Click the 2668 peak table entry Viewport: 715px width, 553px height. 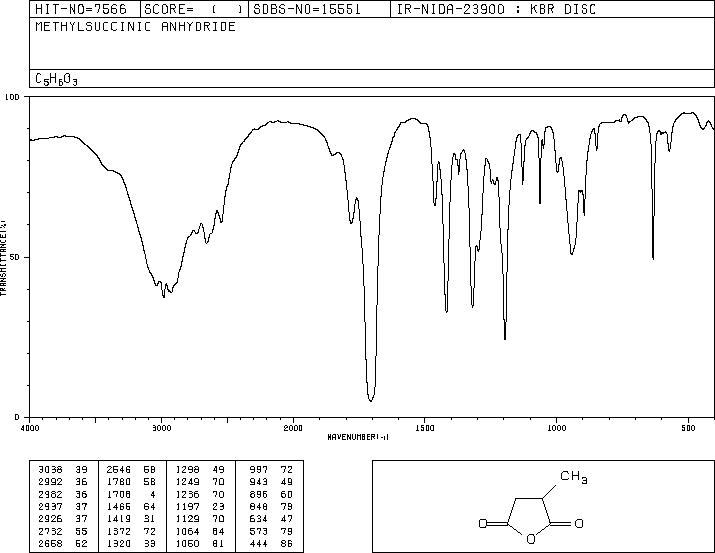pos(50,543)
